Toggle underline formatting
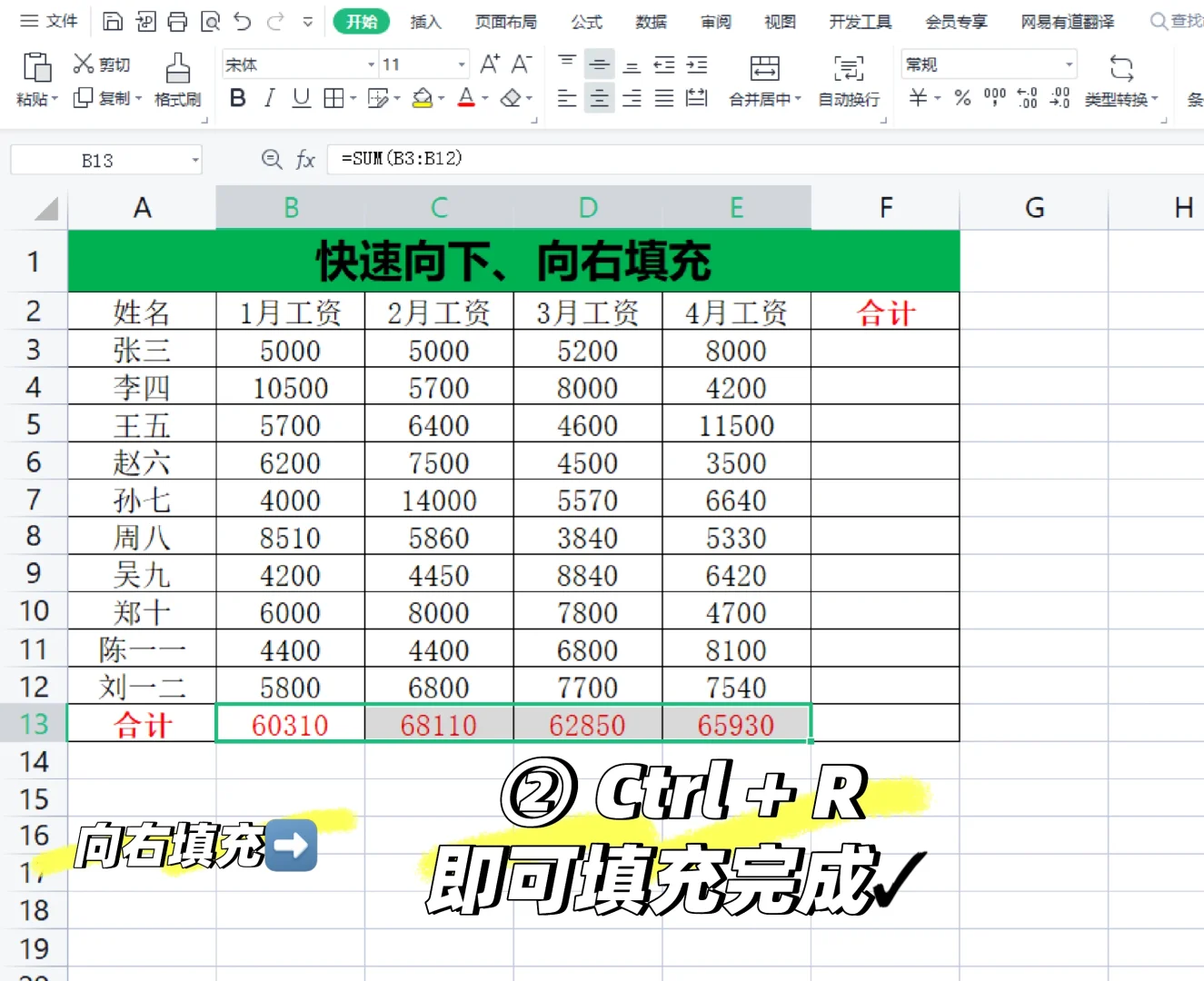Image resolution: width=1204 pixels, height=981 pixels. [301, 98]
